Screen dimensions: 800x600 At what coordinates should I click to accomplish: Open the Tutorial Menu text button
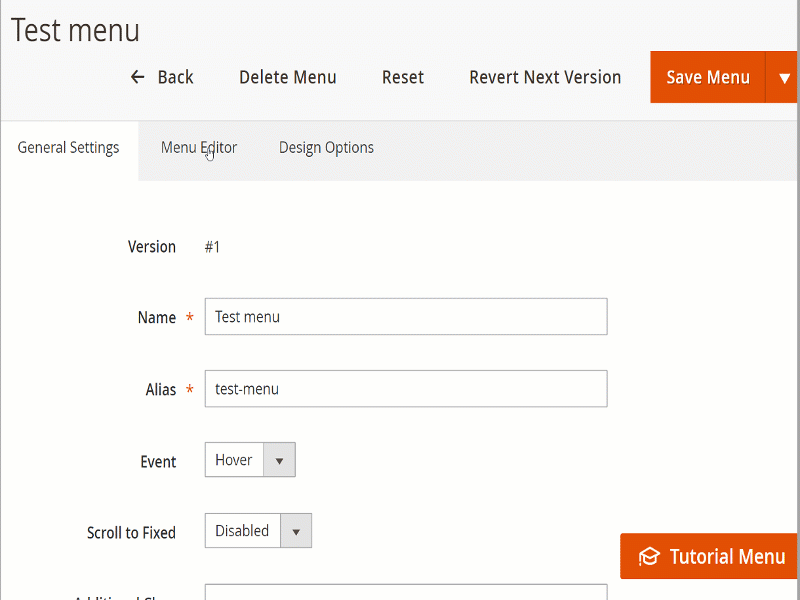(727, 557)
